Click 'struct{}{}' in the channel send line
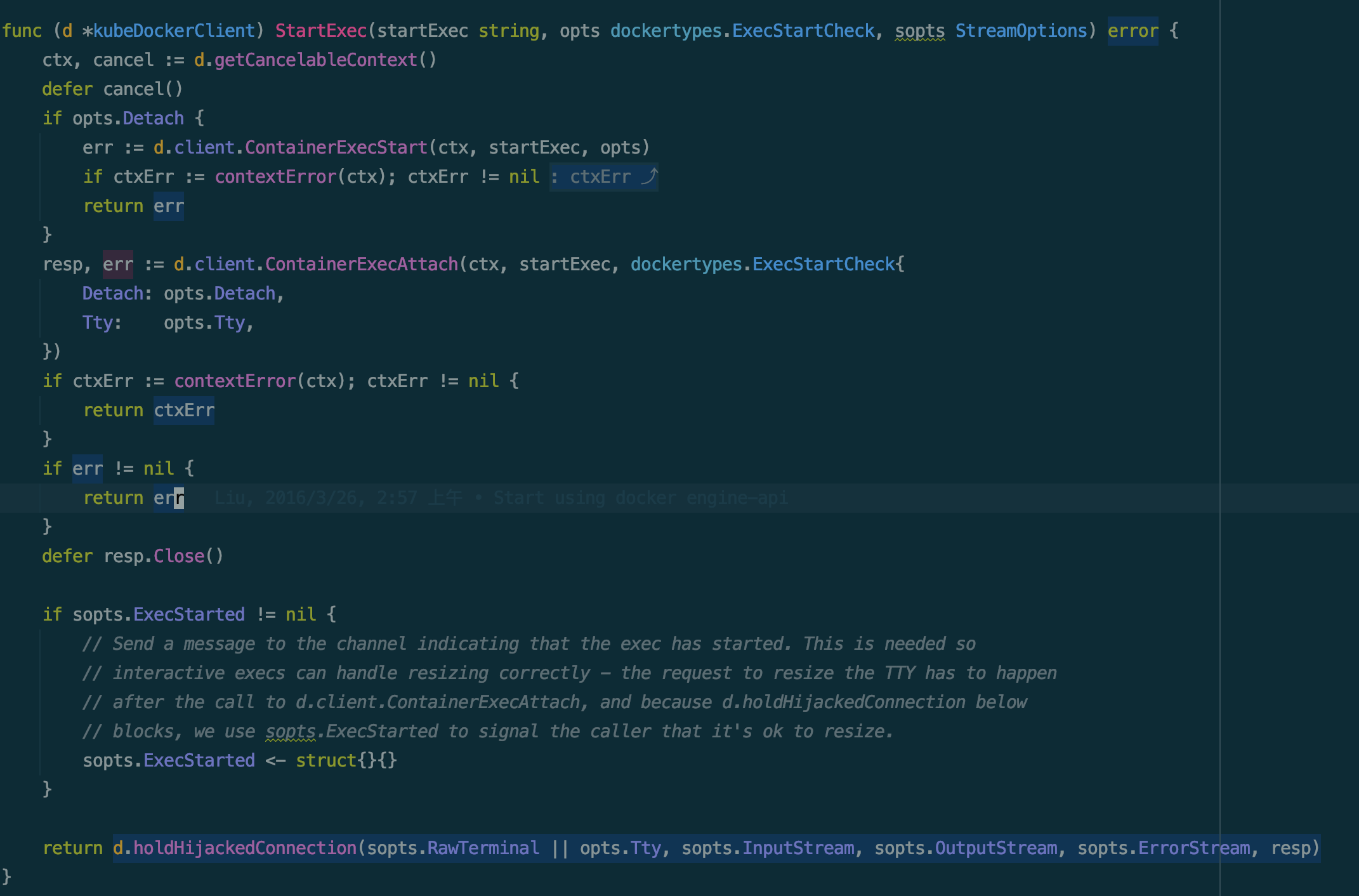 [x=346, y=760]
